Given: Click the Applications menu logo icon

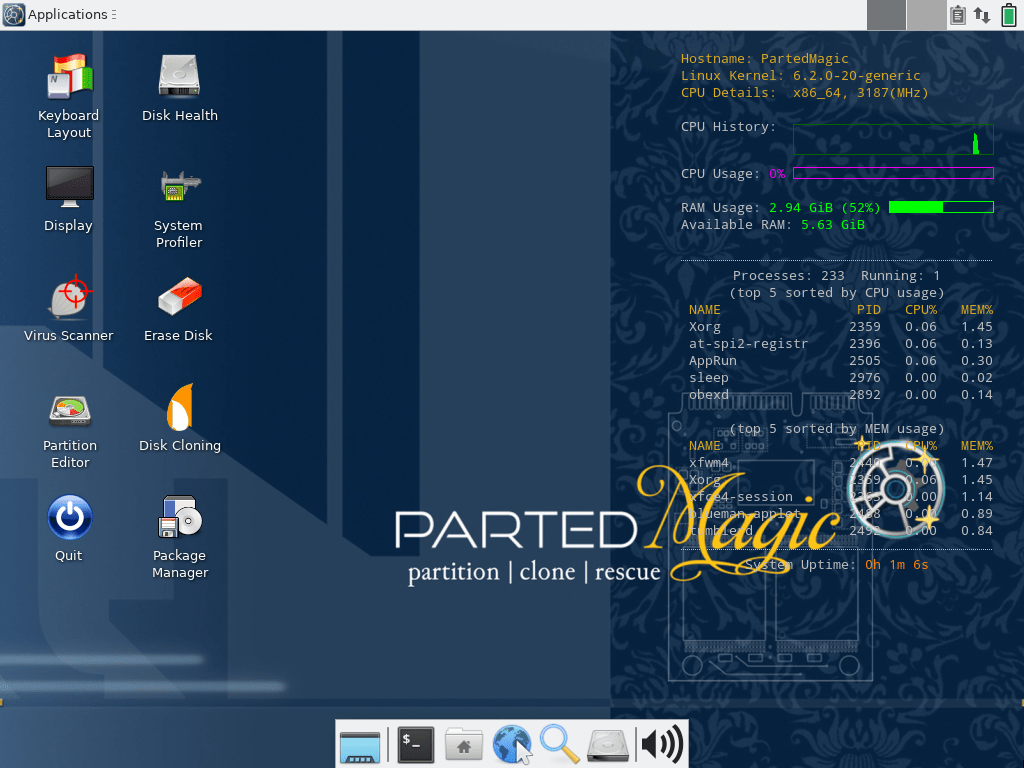Looking at the screenshot, I should [x=14, y=14].
